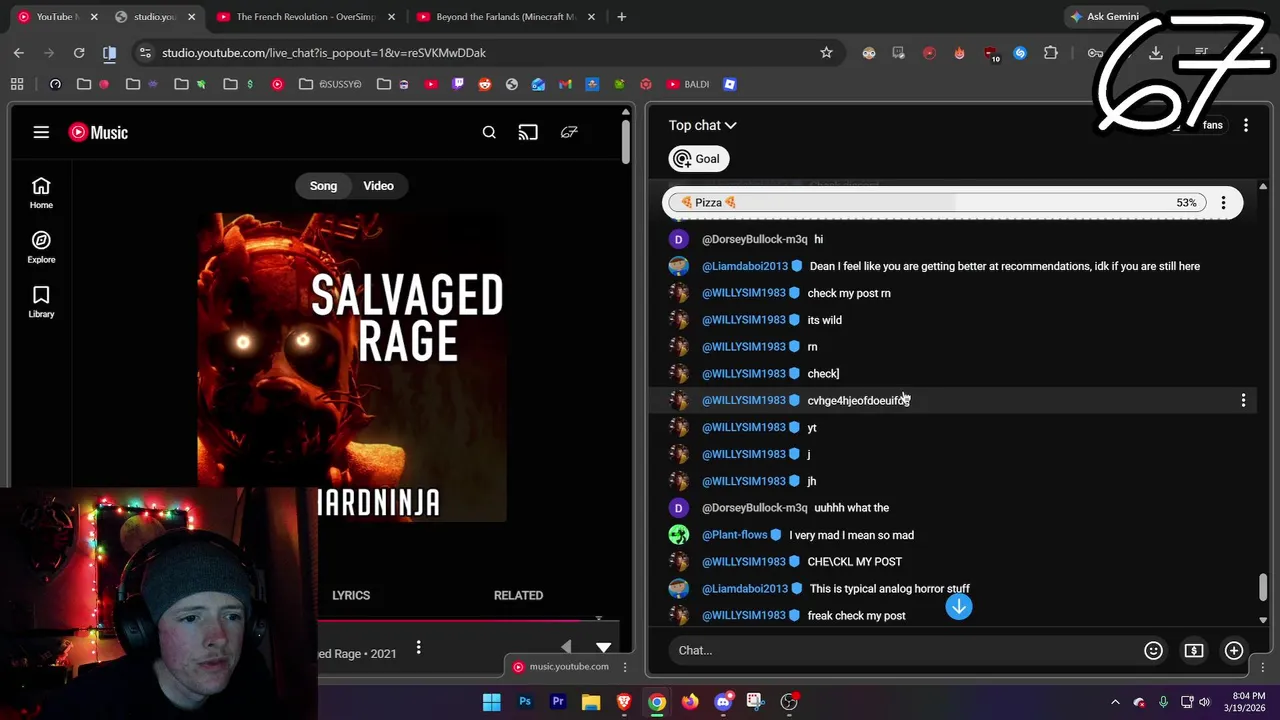
Task: Open the Gmail bookmark icon
Action: [x=565, y=84]
